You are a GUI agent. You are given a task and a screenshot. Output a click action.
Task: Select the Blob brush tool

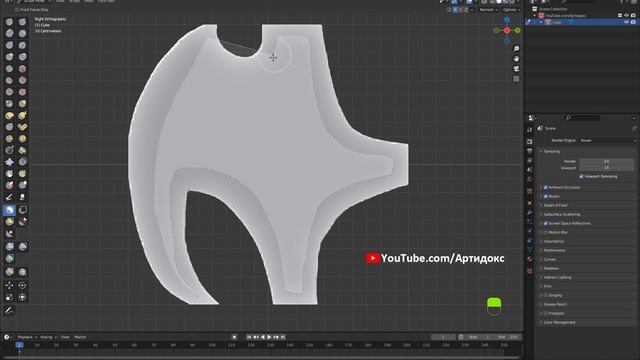click(x=22, y=57)
